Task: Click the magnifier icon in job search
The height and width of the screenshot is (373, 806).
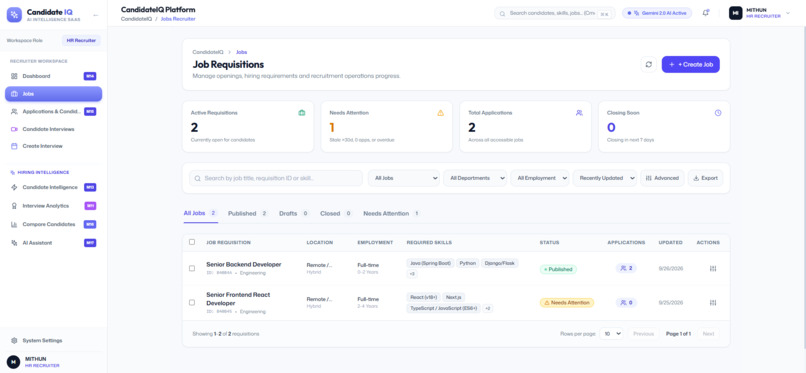Action: pyautogui.click(x=198, y=178)
